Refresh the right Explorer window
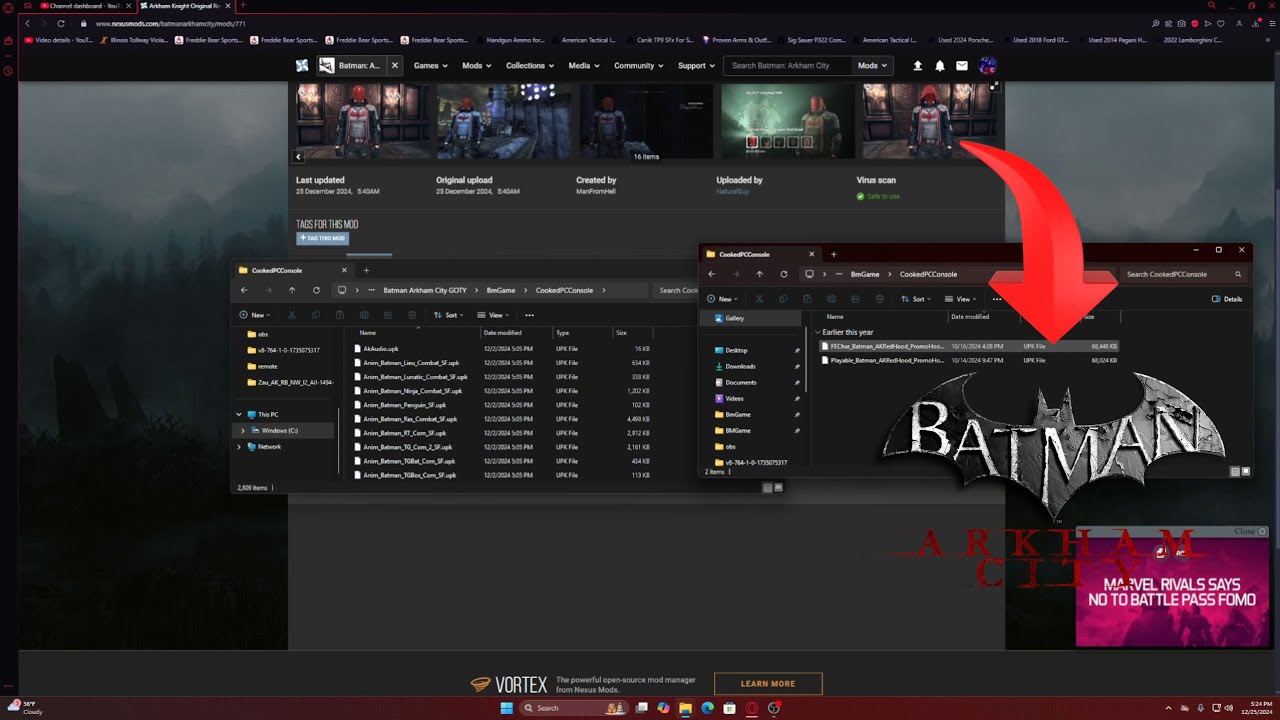 (784, 274)
